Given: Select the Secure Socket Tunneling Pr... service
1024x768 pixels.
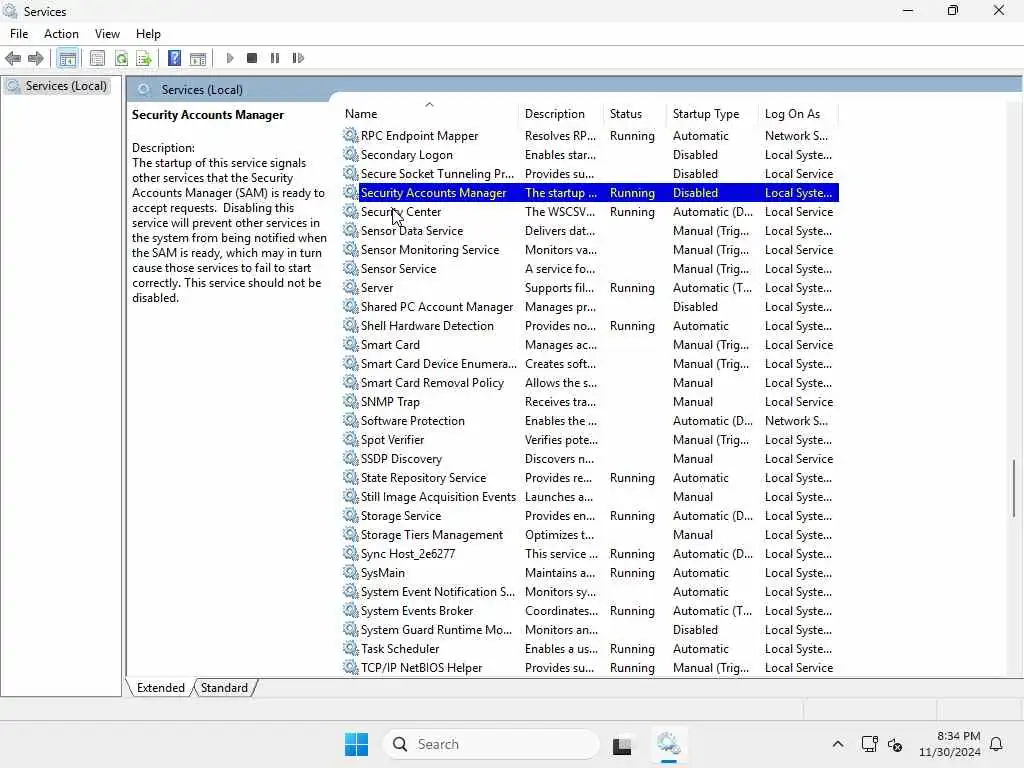Looking at the screenshot, I should coord(590,173).
